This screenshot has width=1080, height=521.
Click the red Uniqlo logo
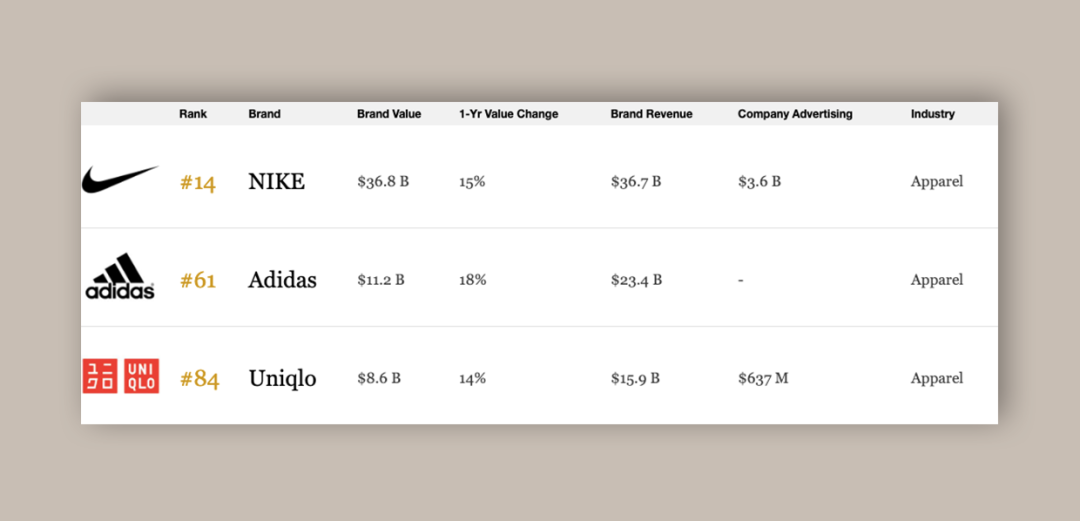click(x=120, y=376)
